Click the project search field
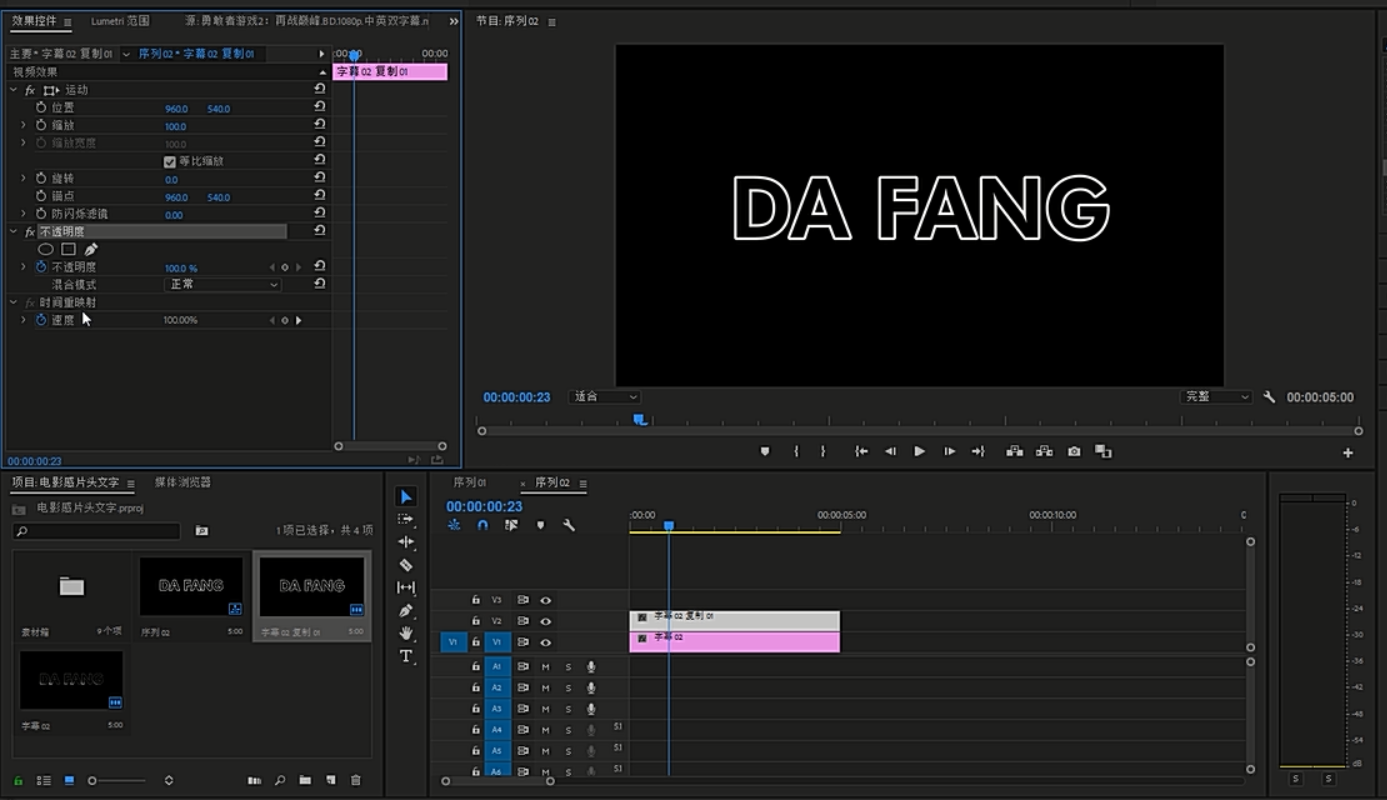 pos(96,531)
